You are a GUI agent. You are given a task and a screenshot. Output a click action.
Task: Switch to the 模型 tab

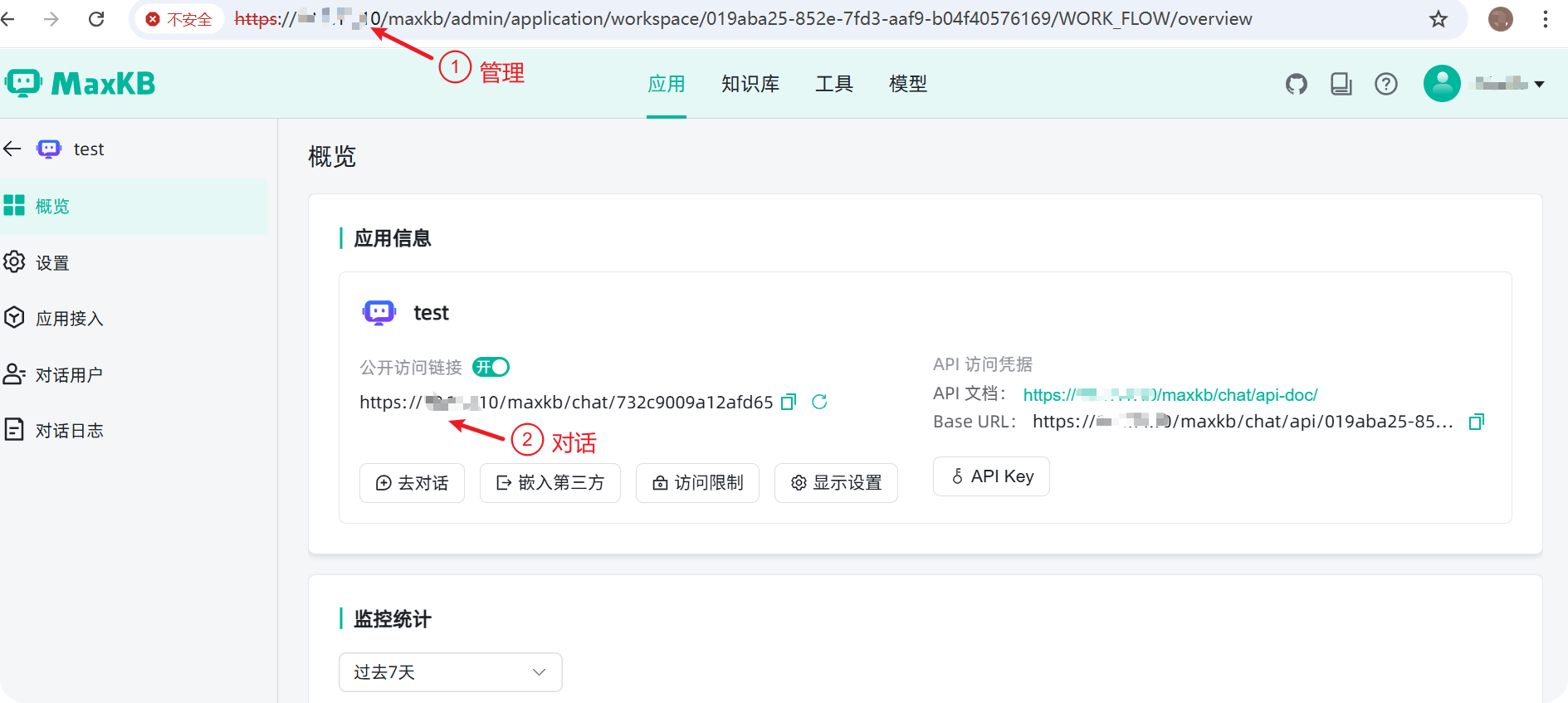pyautogui.click(x=907, y=84)
